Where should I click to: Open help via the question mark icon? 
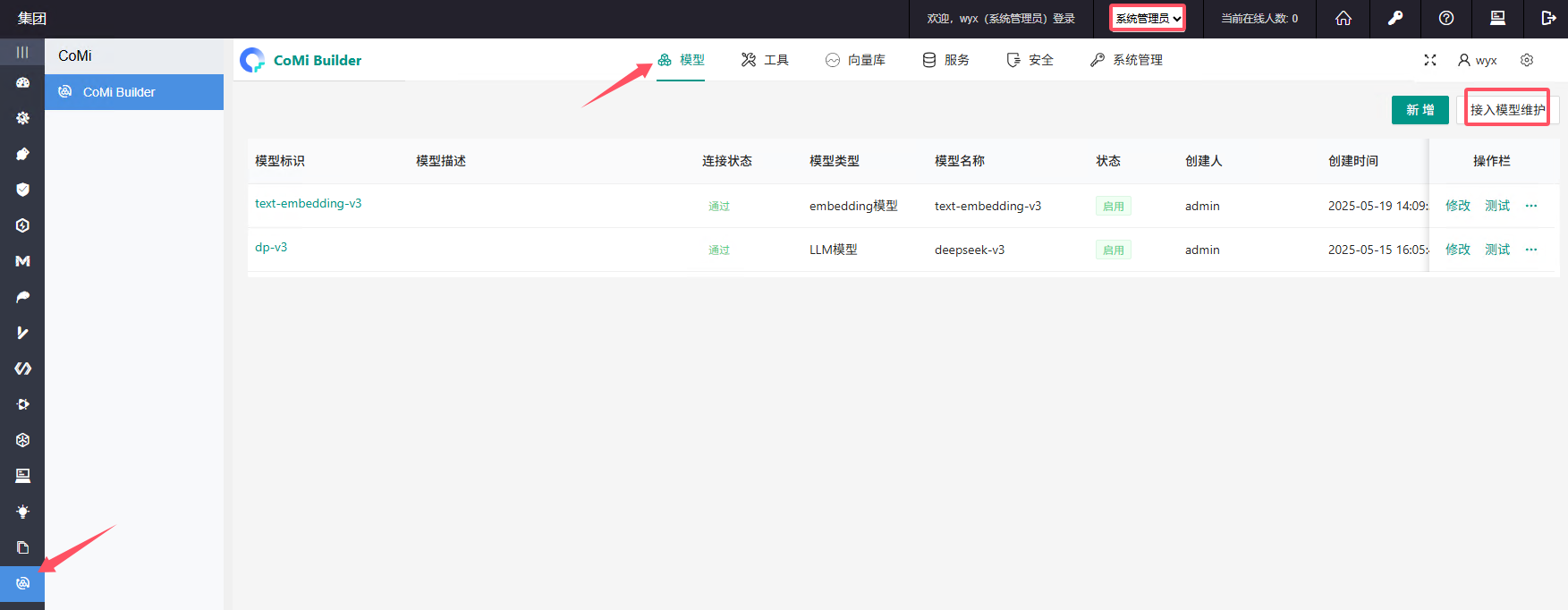[1446, 18]
